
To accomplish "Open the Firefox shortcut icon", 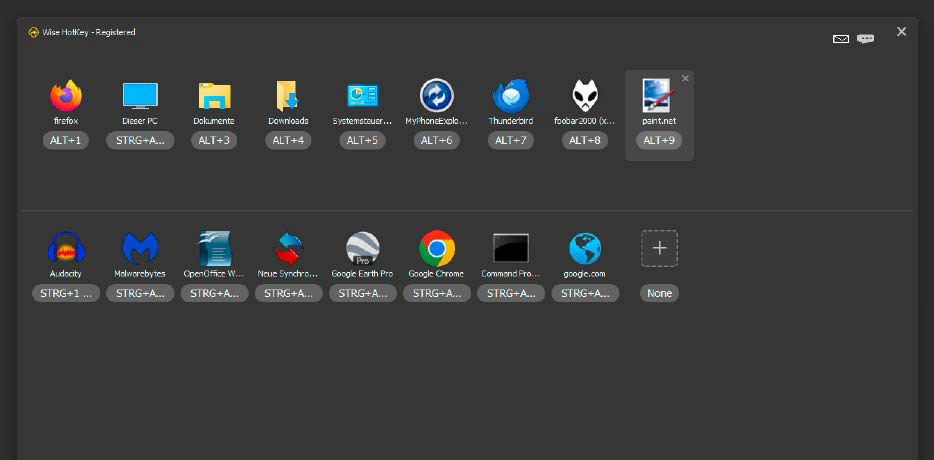I will point(66,96).
